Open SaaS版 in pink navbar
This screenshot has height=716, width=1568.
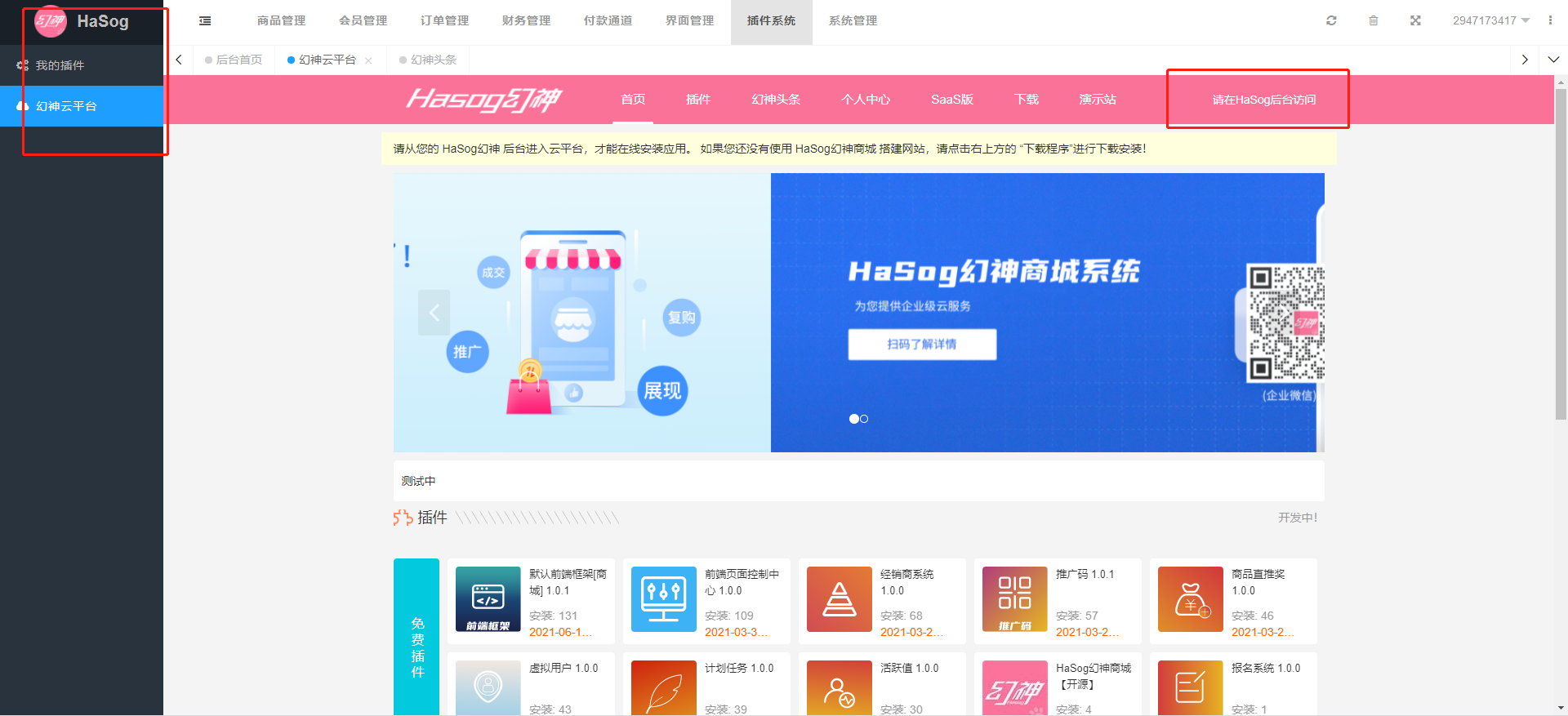click(x=952, y=100)
